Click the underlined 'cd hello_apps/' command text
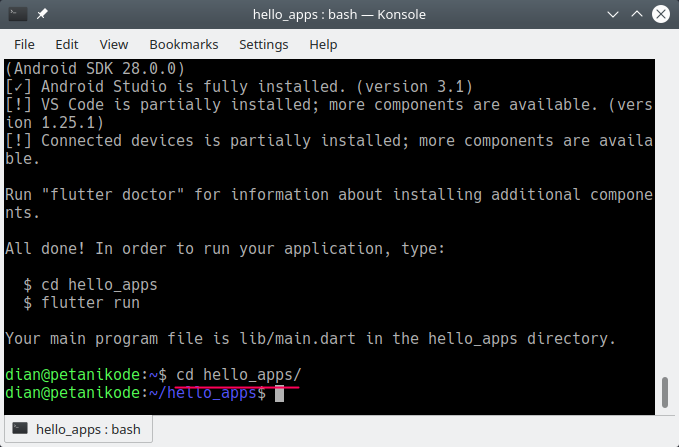 point(238,375)
